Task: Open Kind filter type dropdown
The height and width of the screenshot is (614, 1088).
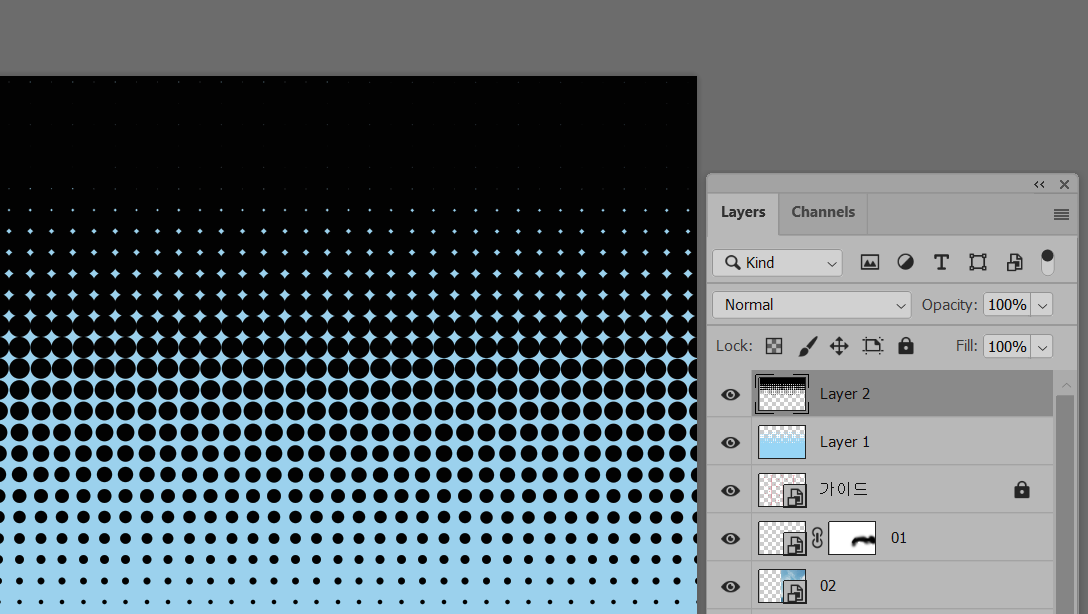Action: 777,263
